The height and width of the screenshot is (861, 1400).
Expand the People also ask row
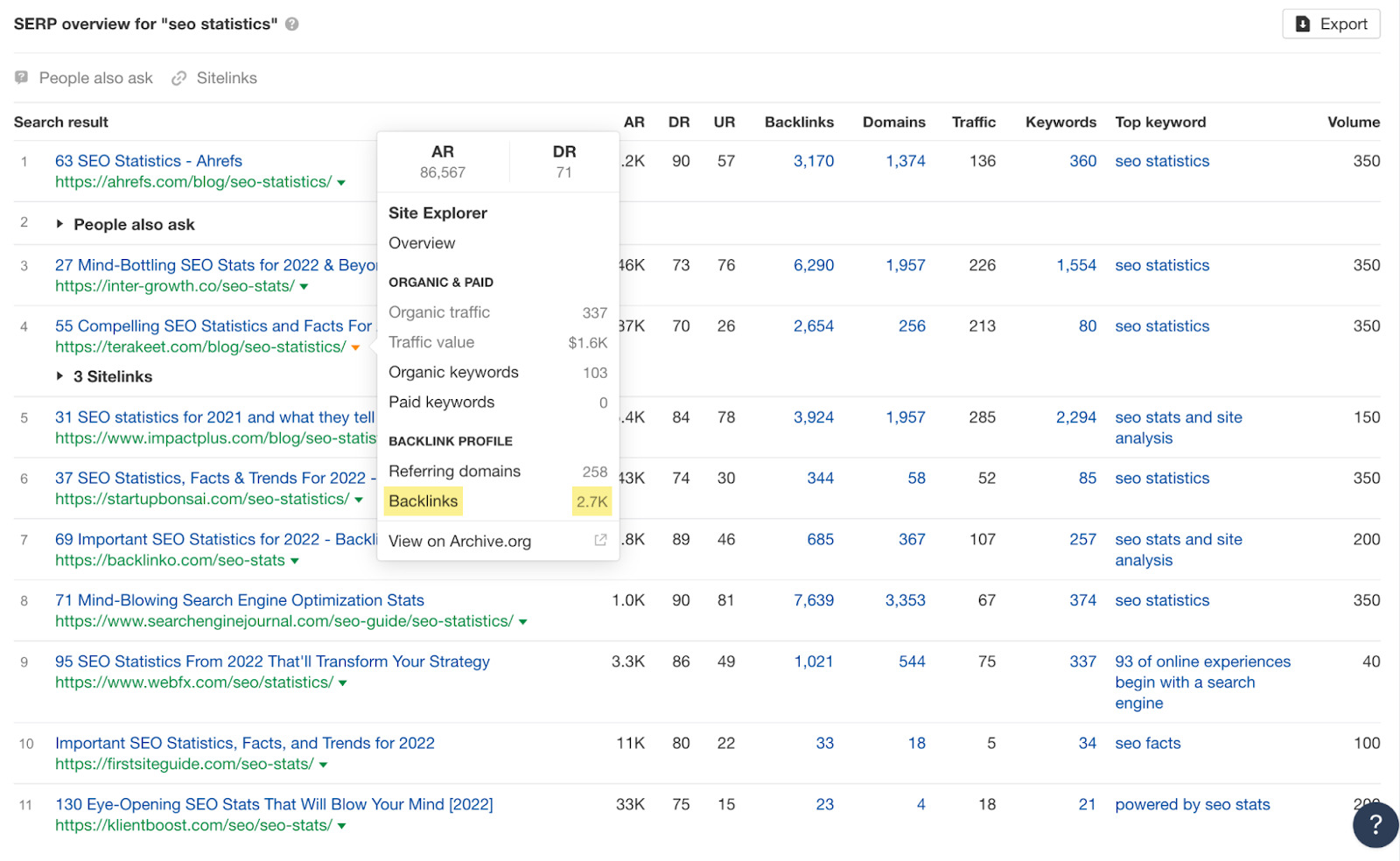[59, 224]
